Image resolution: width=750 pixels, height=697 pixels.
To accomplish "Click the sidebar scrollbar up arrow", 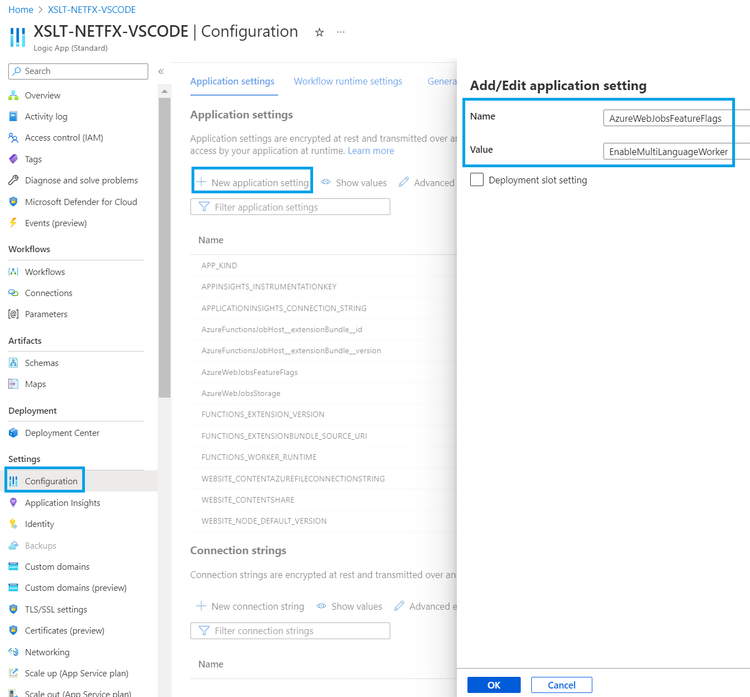I will point(165,91).
